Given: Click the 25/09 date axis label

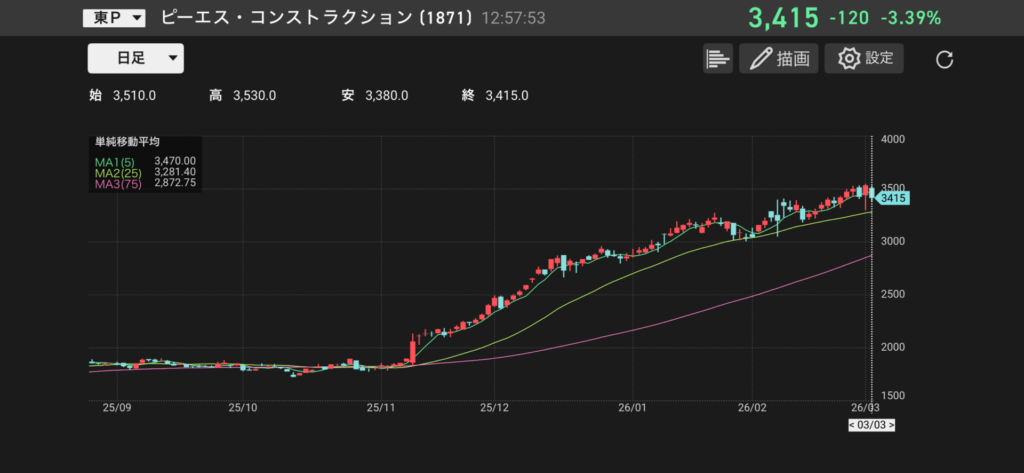Looking at the screenshot, I should 117,408.
